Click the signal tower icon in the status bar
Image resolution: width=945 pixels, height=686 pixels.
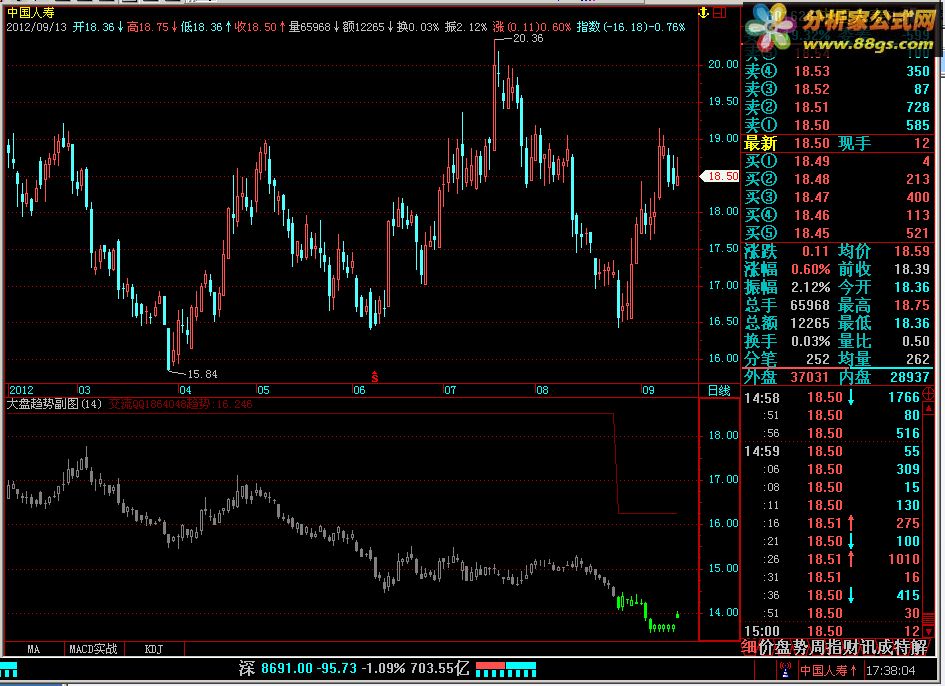click(785, 670)
